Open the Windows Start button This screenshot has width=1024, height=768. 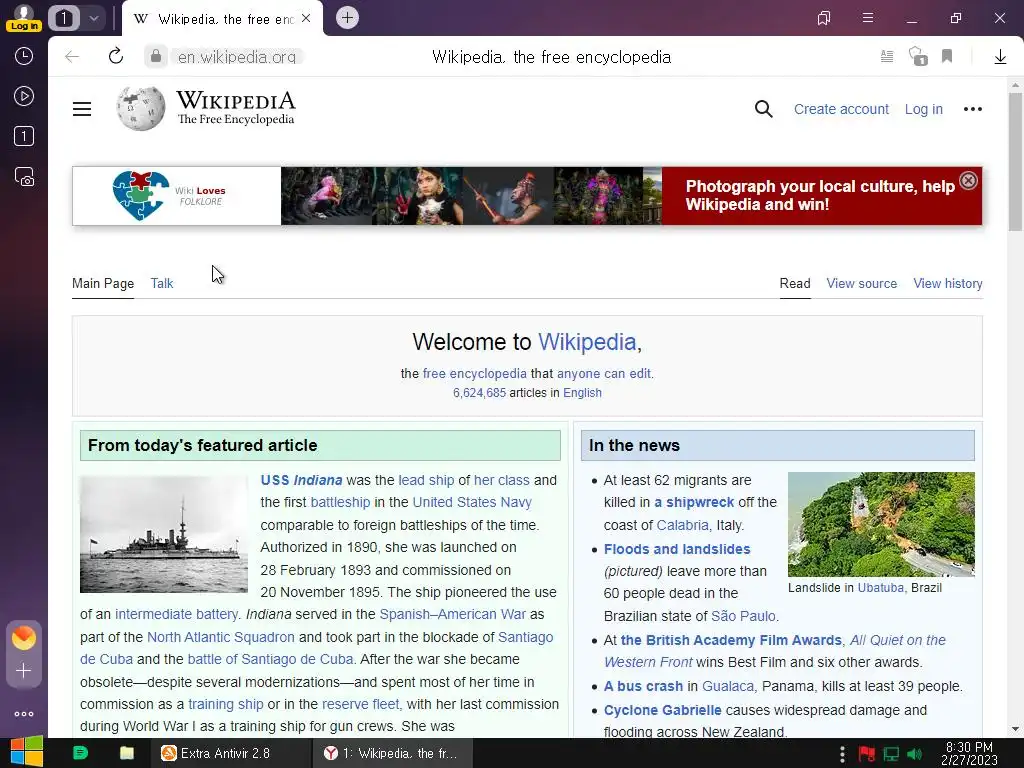pyautogui.click(x=27, y=752)
